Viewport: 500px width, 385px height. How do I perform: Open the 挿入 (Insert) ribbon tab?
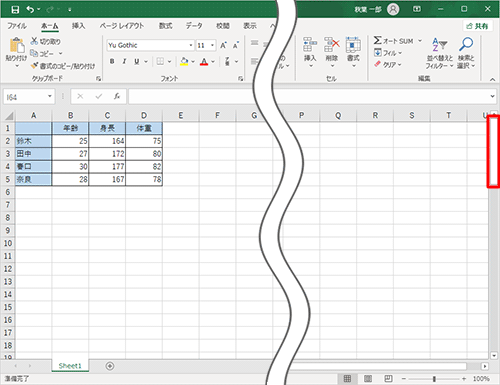79,26
